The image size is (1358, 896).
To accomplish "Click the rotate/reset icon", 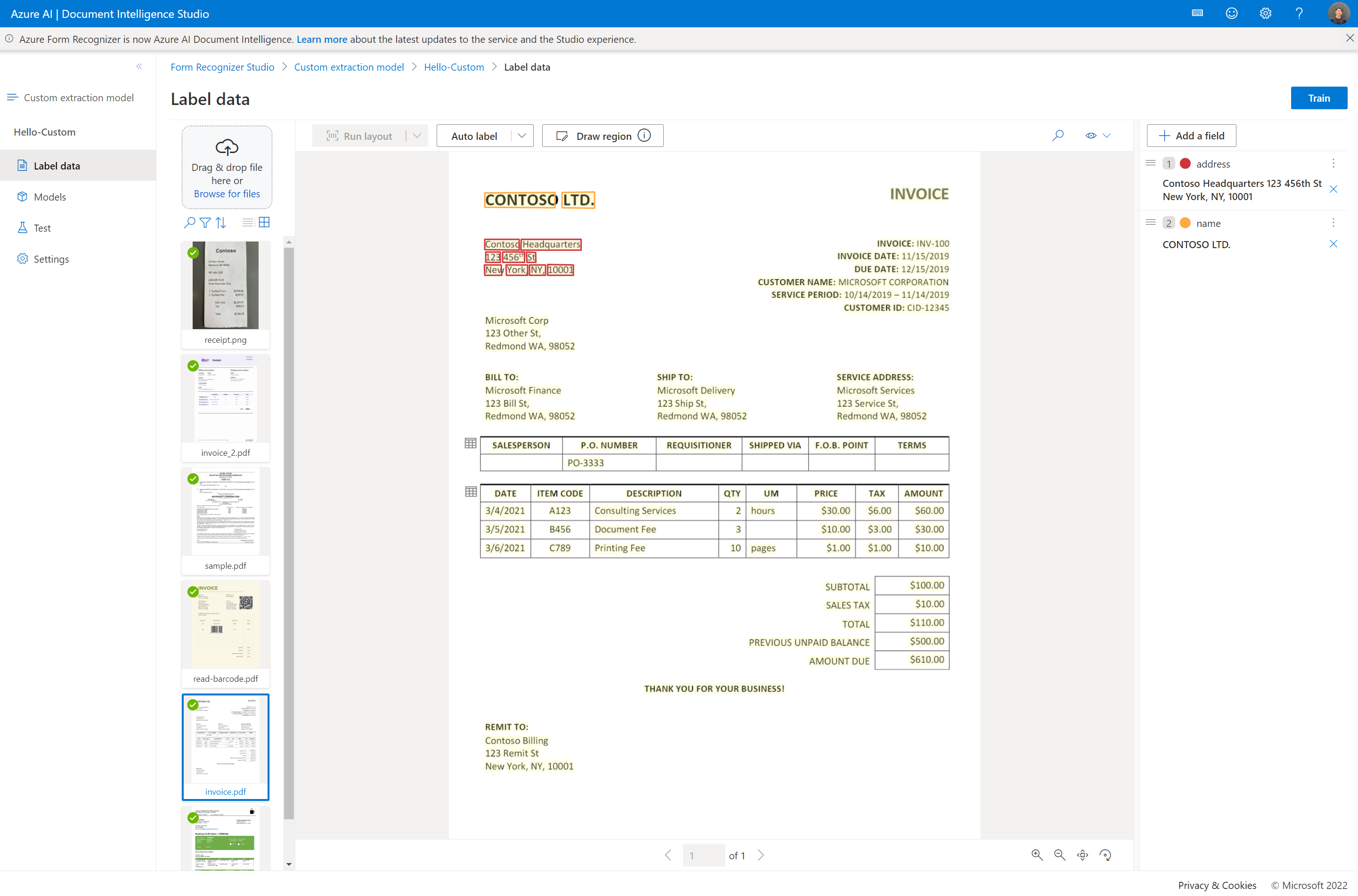I will pos(1107,854).
